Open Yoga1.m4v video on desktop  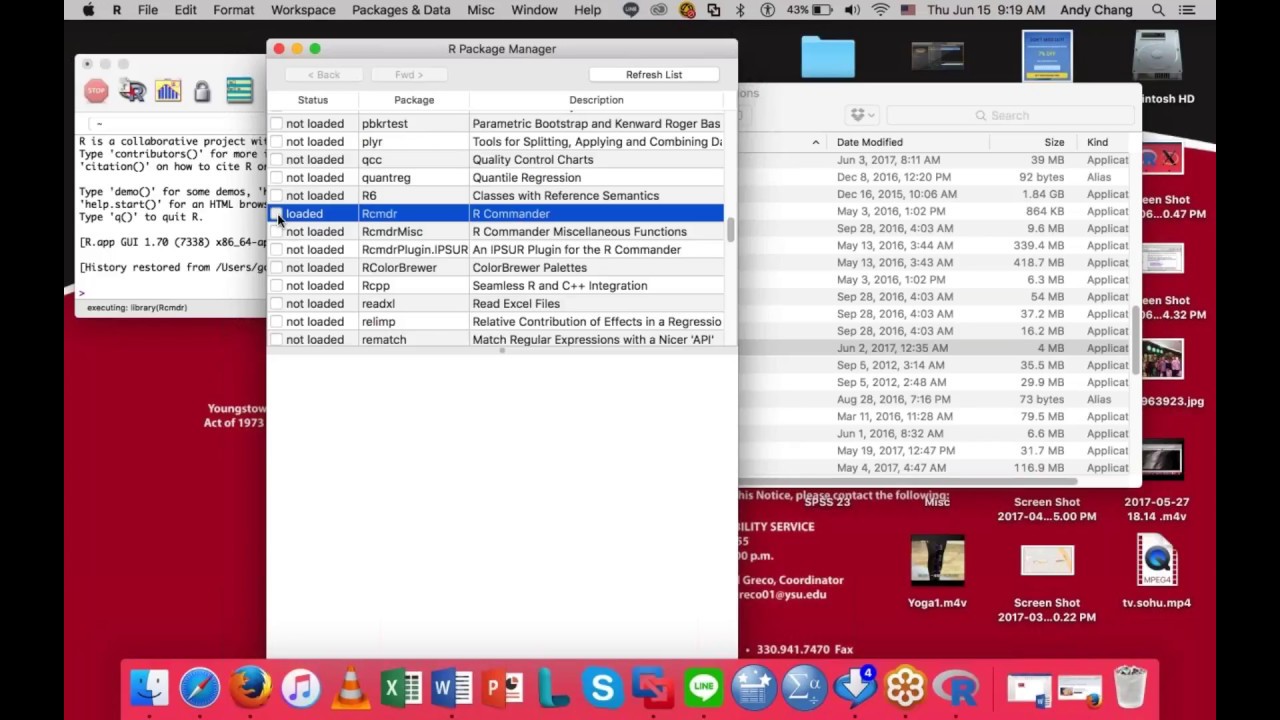[937, 571]
